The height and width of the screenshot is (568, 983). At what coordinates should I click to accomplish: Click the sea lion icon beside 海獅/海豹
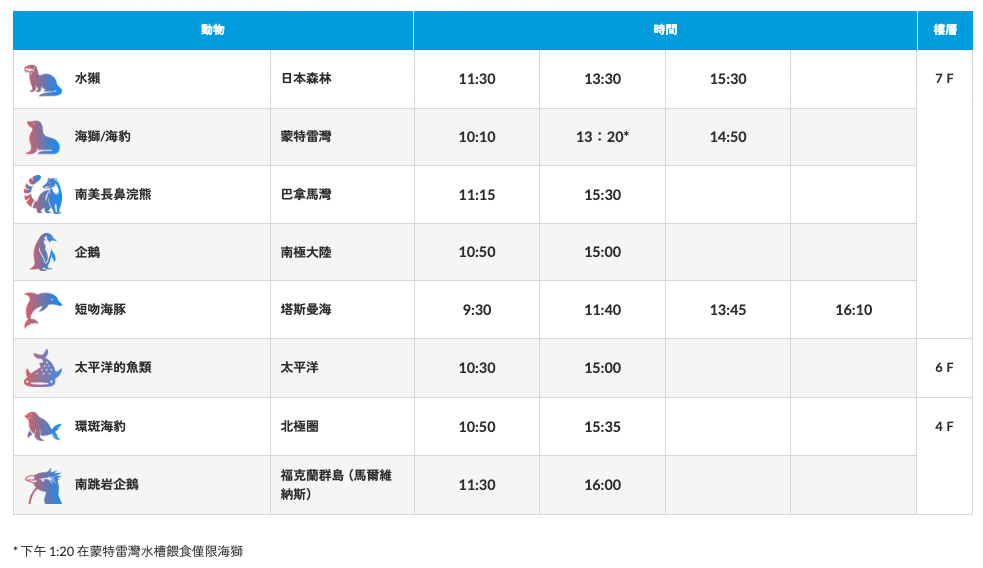tap(43, 137)
